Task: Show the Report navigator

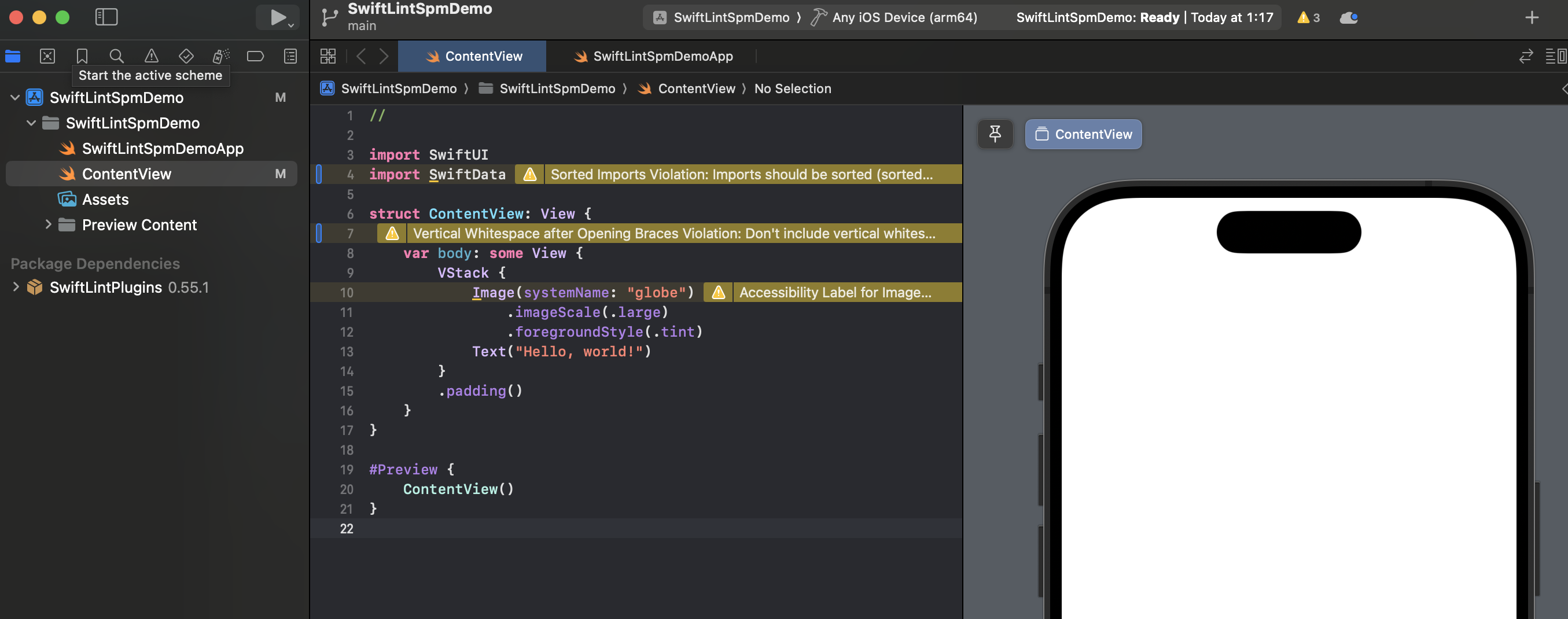Action: click(x=290, y=57)
